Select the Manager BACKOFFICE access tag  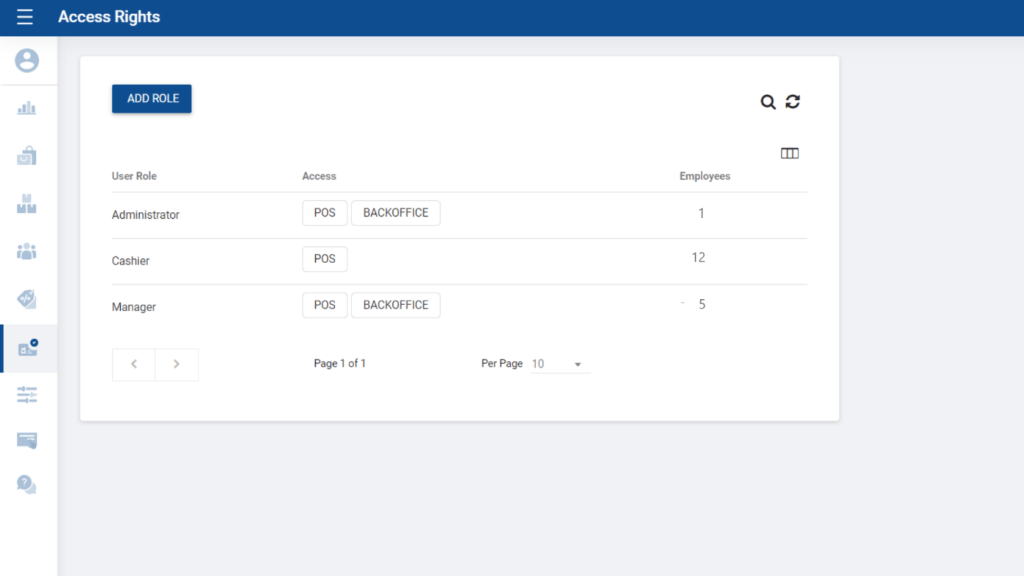point(396,305)
